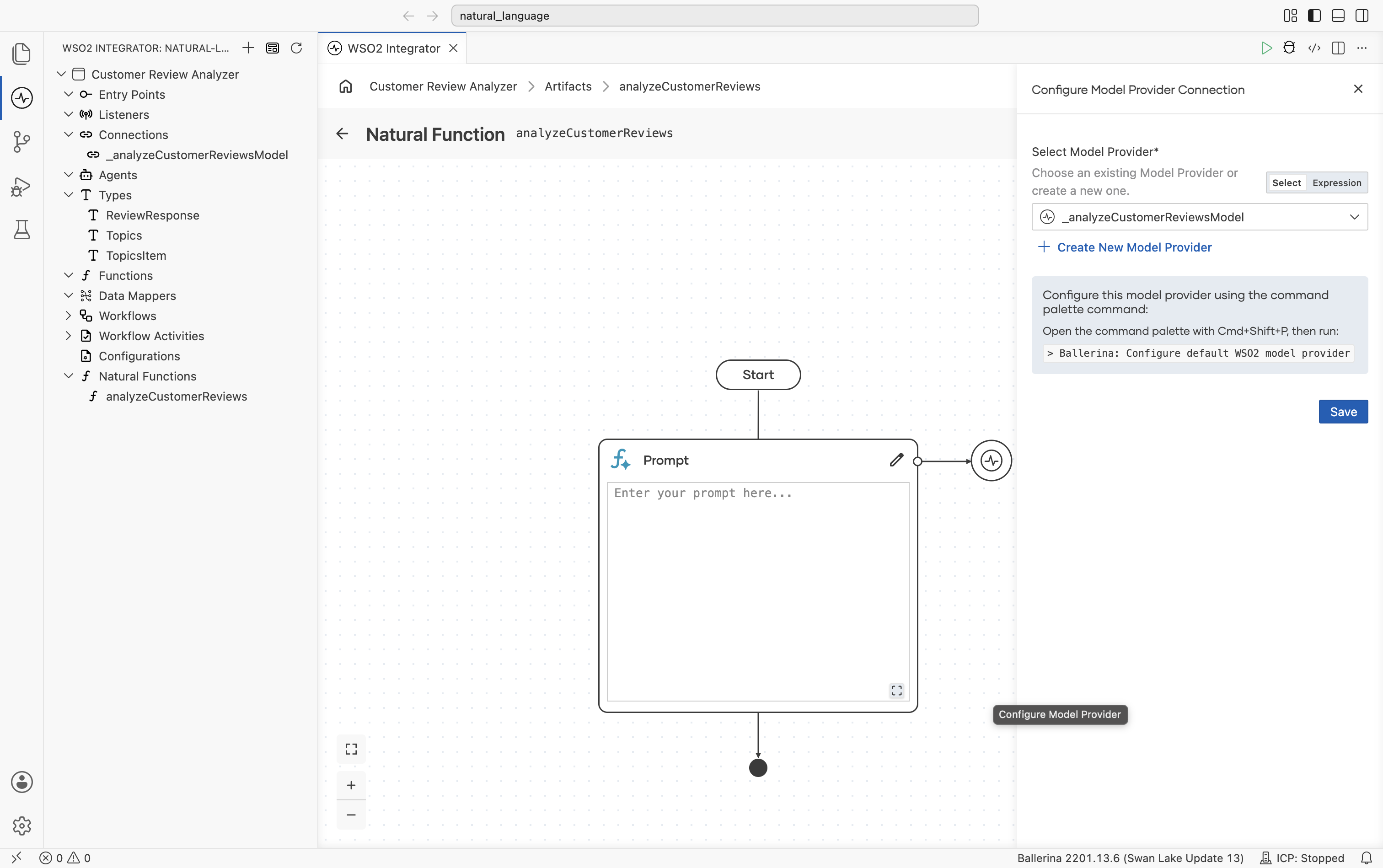Open the model provider dropdown
The height and width of the screenshot is (868, 1383).
pyautogui.click(x=1199, y=217)
